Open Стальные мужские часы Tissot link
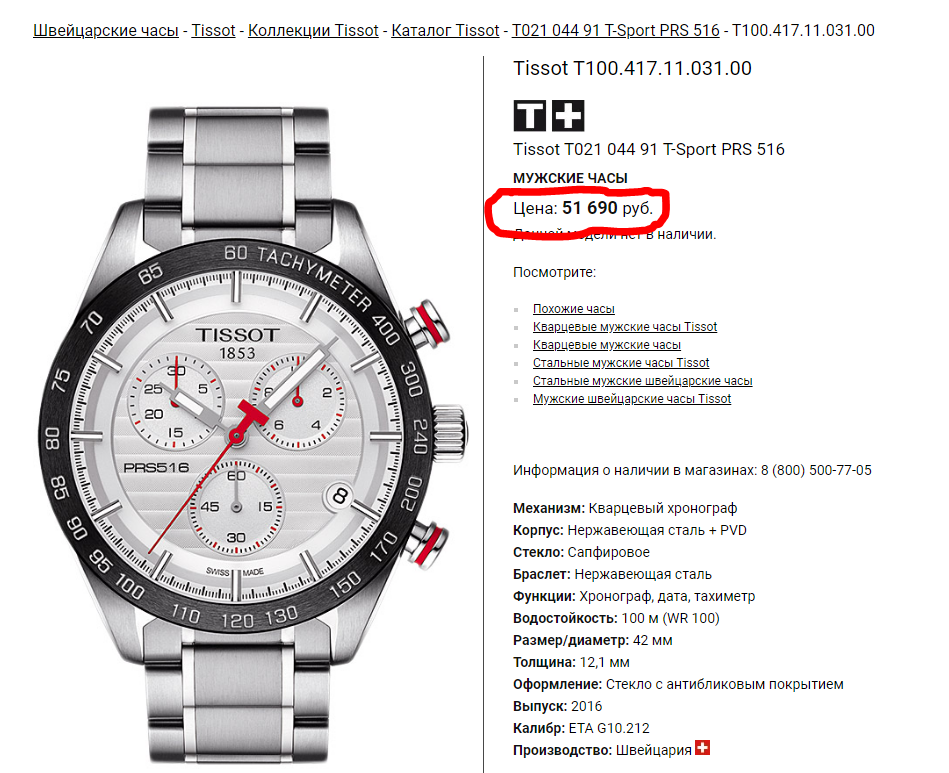 (621, 363)
